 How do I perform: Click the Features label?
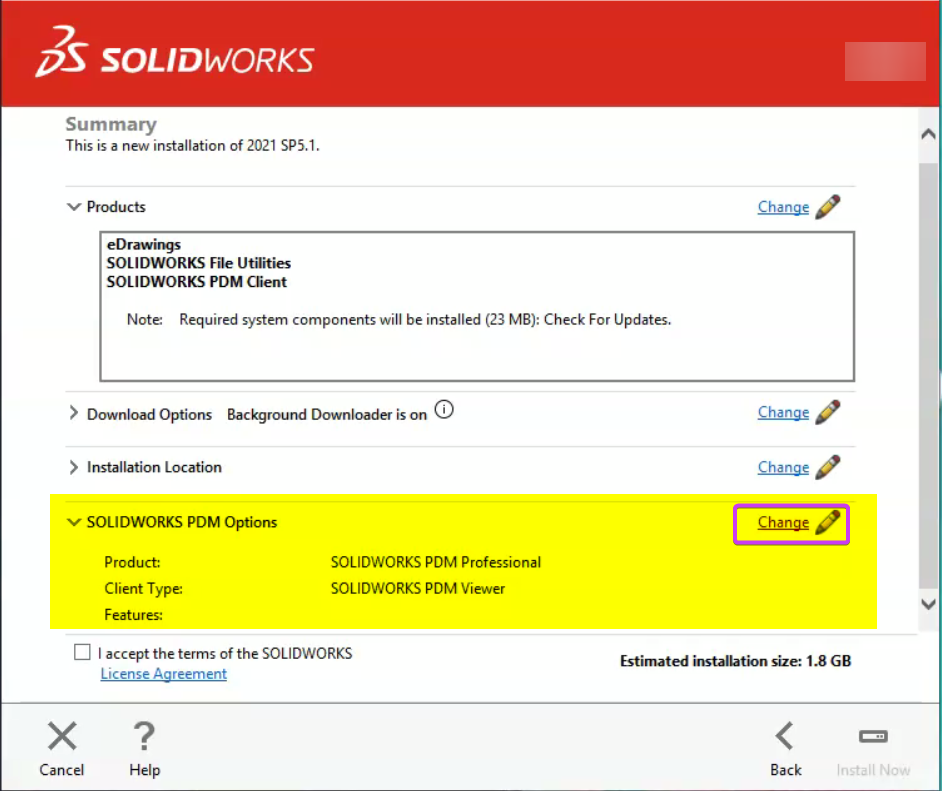coord(133,615)
